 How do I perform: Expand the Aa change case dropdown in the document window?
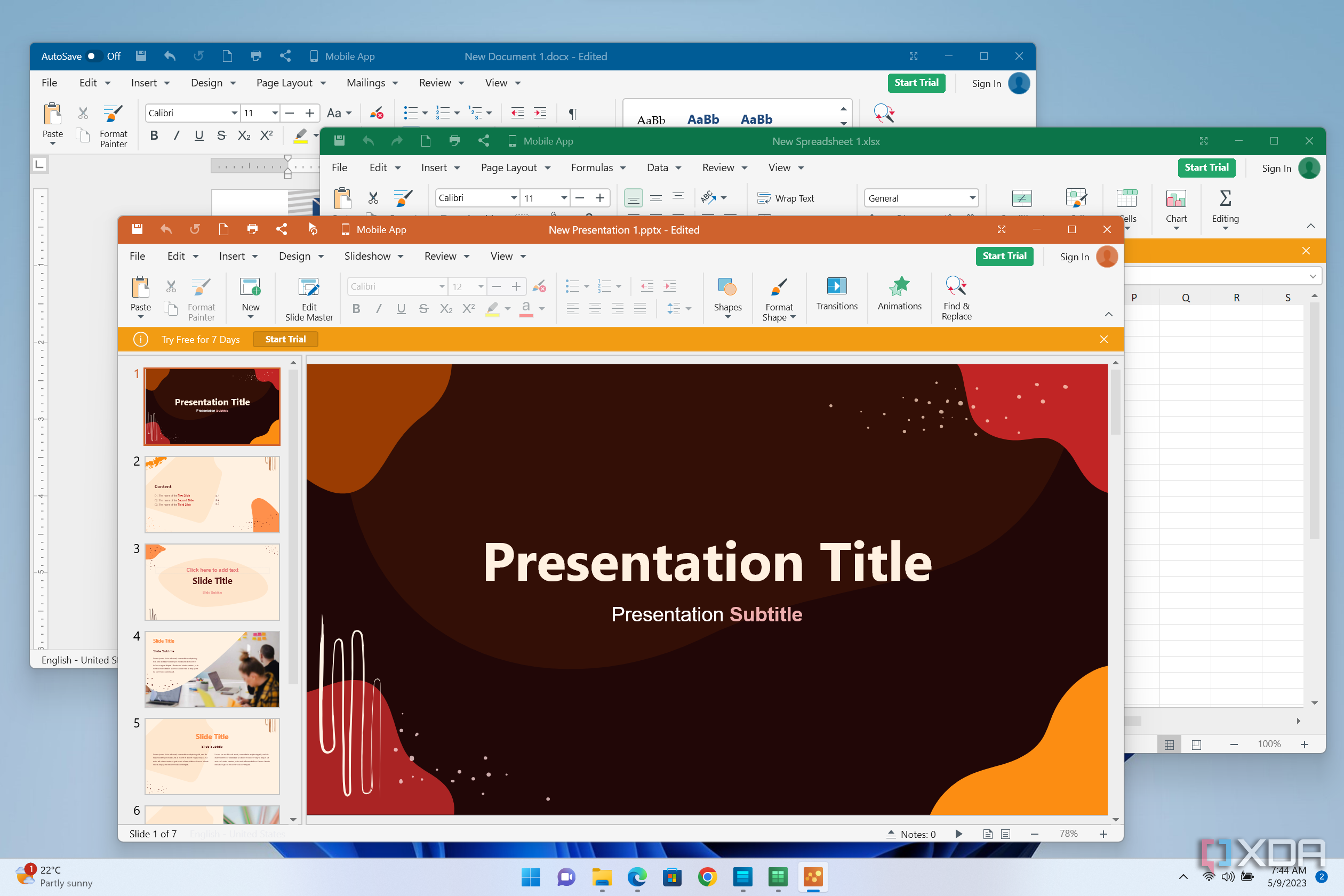pos(339,113)
